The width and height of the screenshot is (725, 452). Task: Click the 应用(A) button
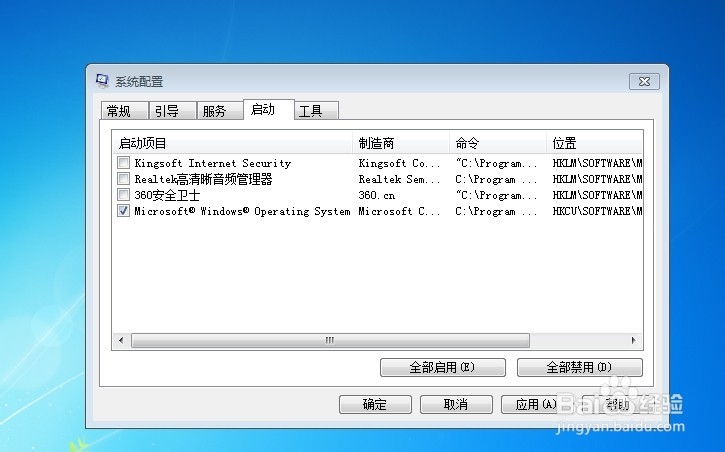coord(537,404)
